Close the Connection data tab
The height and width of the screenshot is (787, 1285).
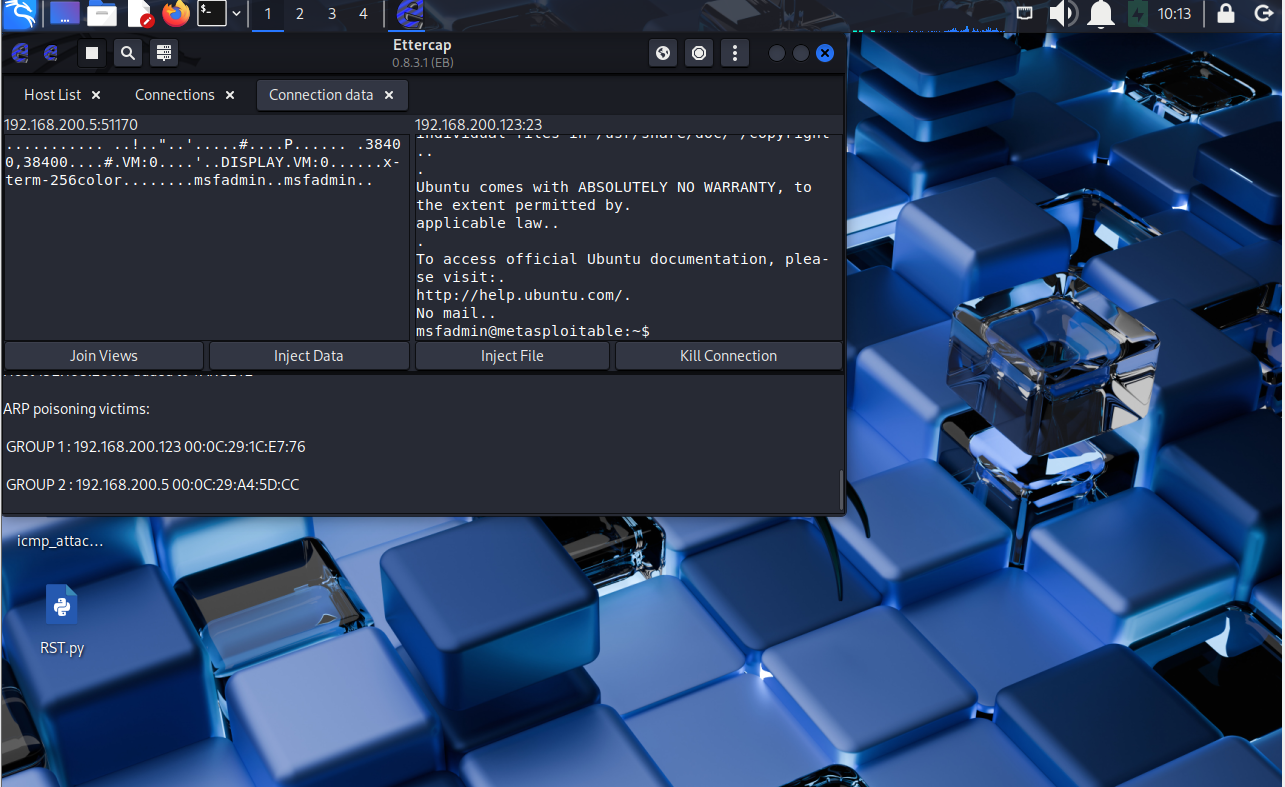coord(389,95)
